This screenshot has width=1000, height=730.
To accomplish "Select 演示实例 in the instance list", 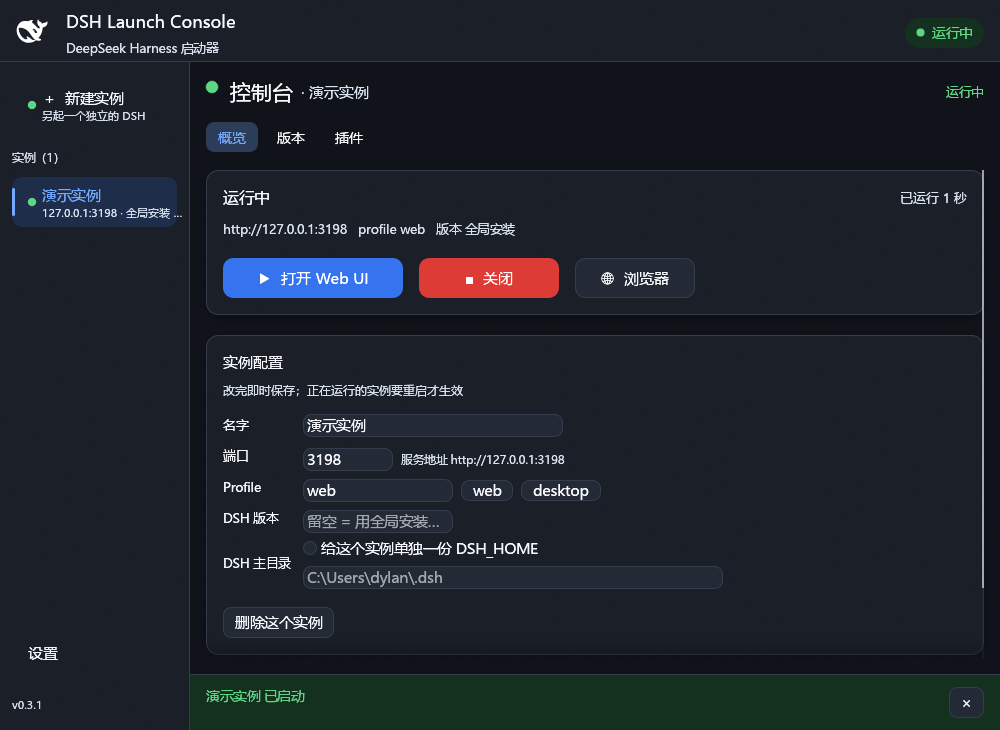I will point(94,202).
